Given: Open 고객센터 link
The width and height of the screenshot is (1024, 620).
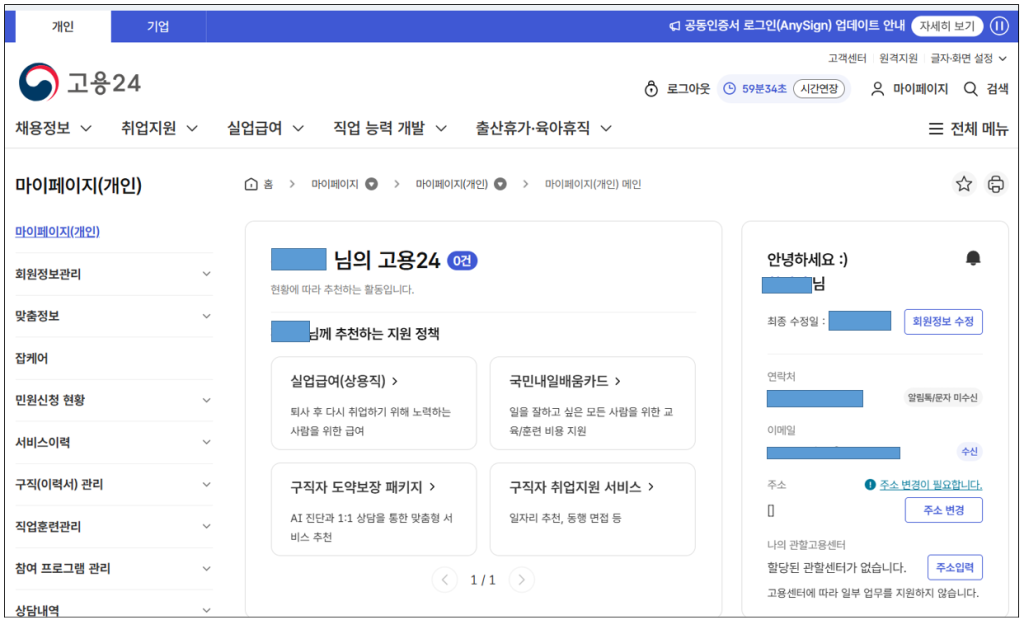Looking at the screenshot, I should coord(847,59).
